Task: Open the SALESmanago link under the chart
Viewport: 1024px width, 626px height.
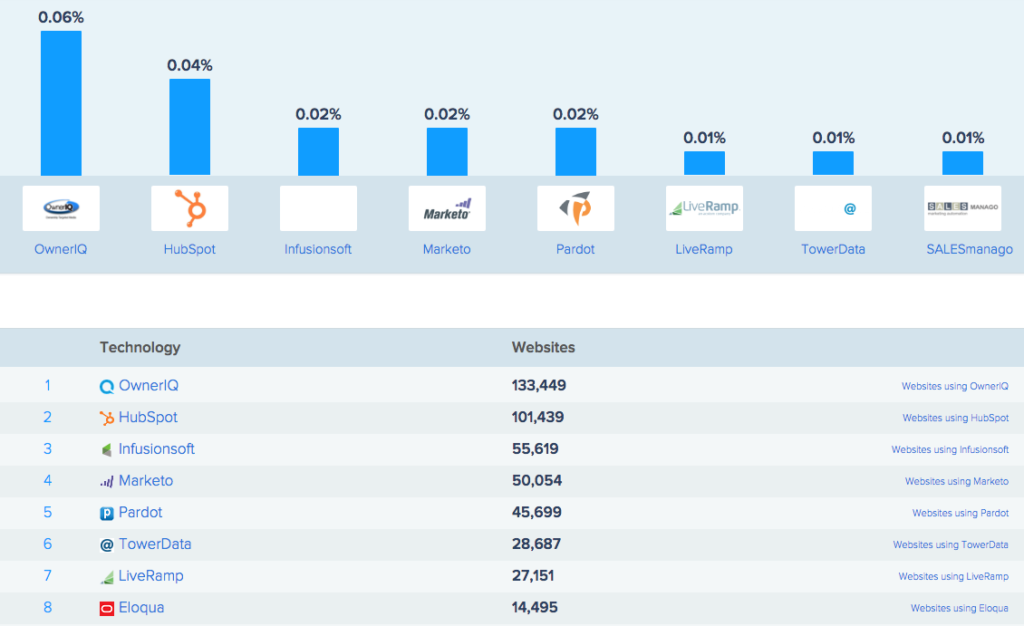Action: pos(970,249)
